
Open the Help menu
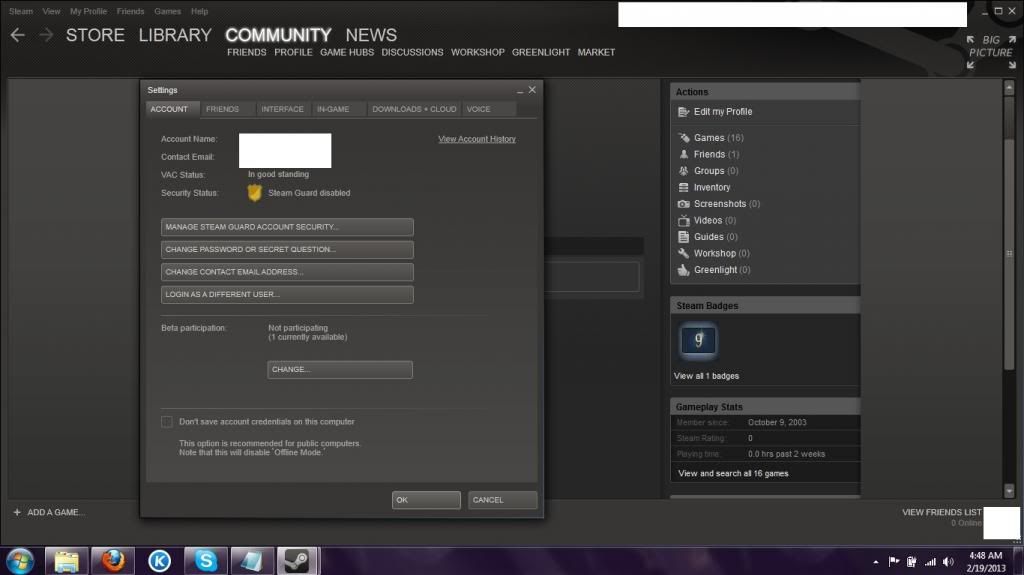[x=199, y=11]
